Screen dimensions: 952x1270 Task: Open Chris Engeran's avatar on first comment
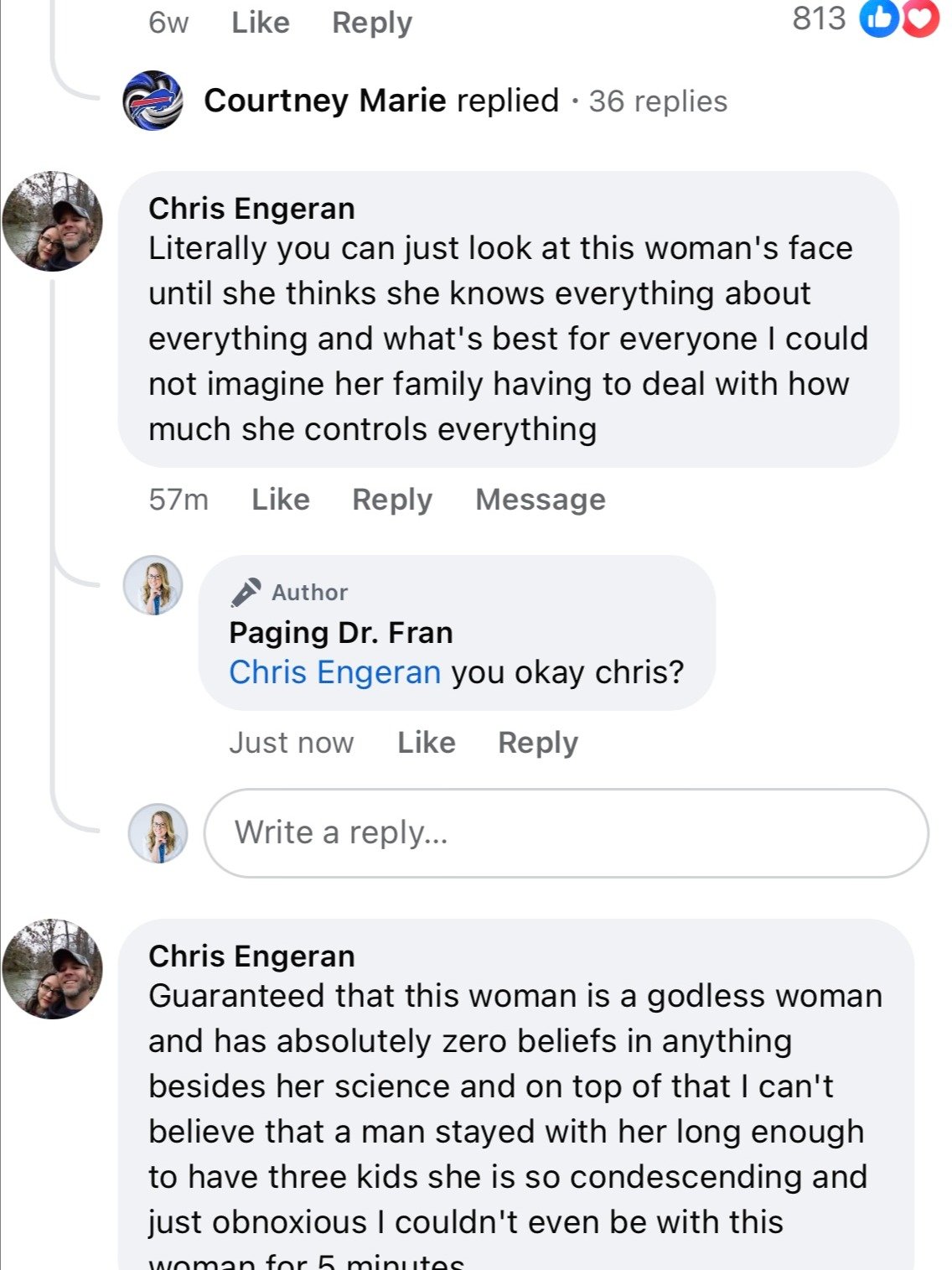53,221
